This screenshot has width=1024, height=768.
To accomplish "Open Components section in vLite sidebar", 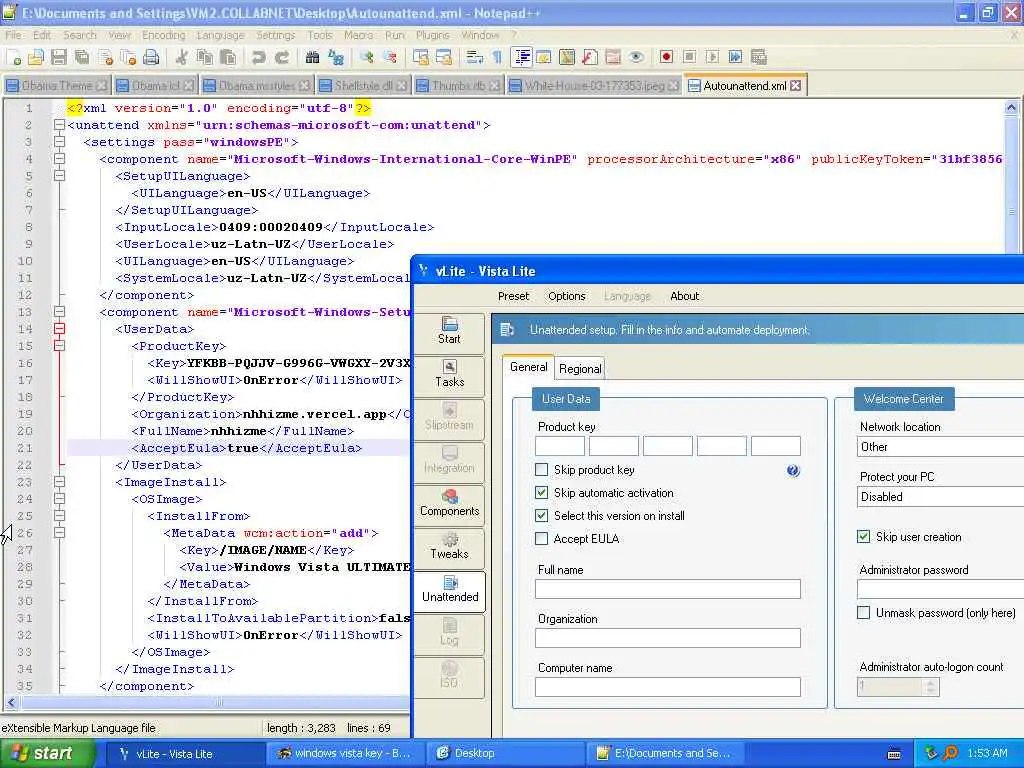I will pos(449,504).
